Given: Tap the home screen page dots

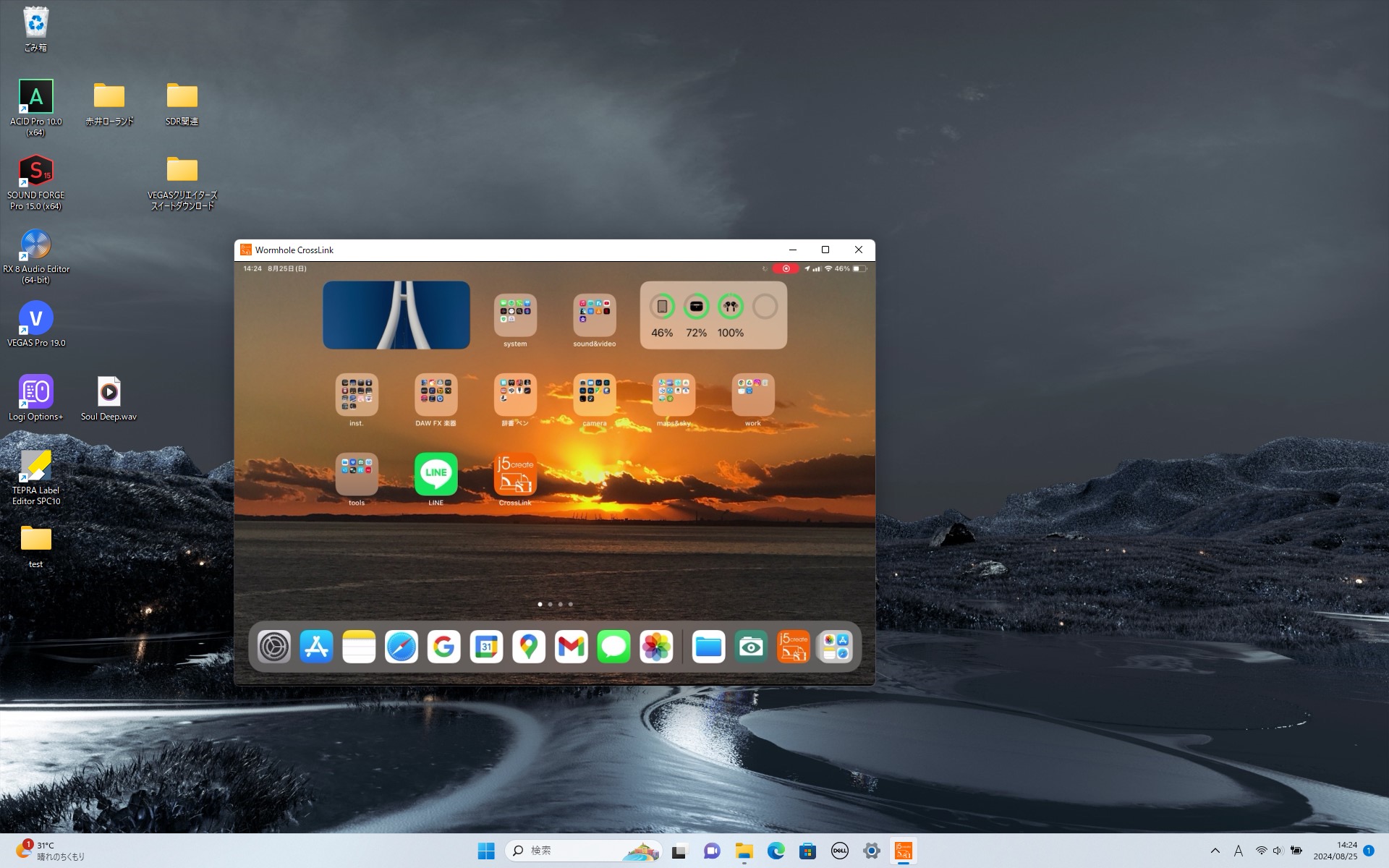Looking at the screenshot, I should tap(555, 604).
